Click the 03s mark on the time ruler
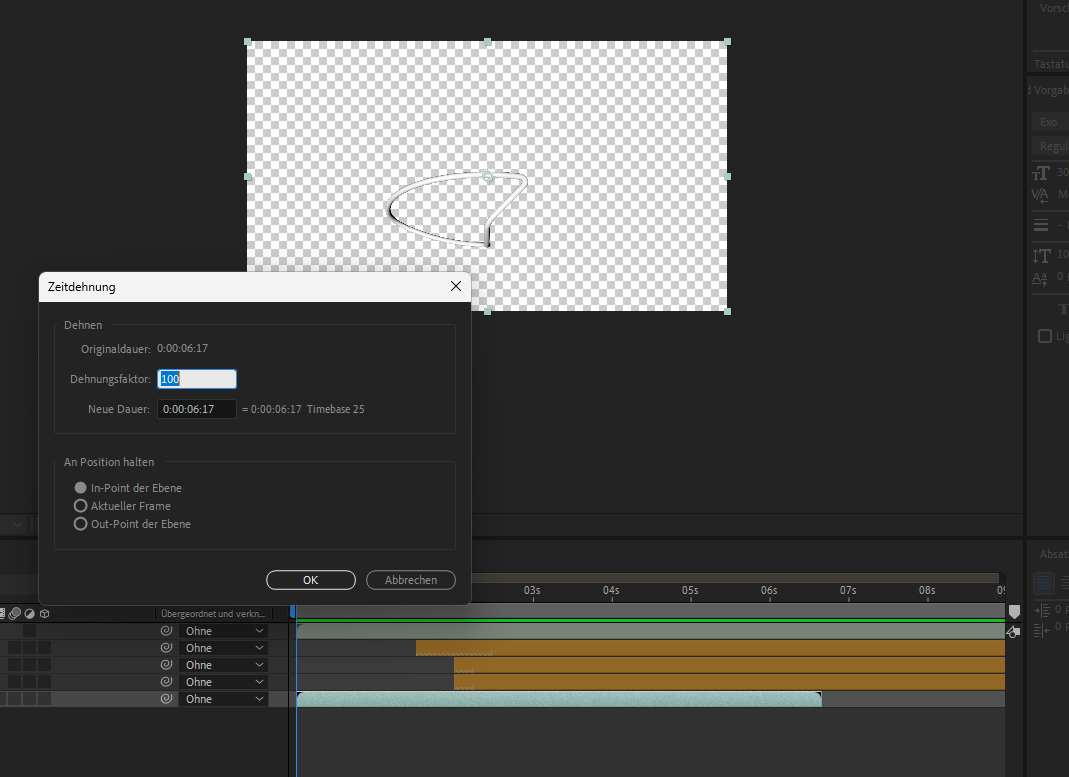The height and width of the screenshot is (777, 1069). tap(532, 590)
